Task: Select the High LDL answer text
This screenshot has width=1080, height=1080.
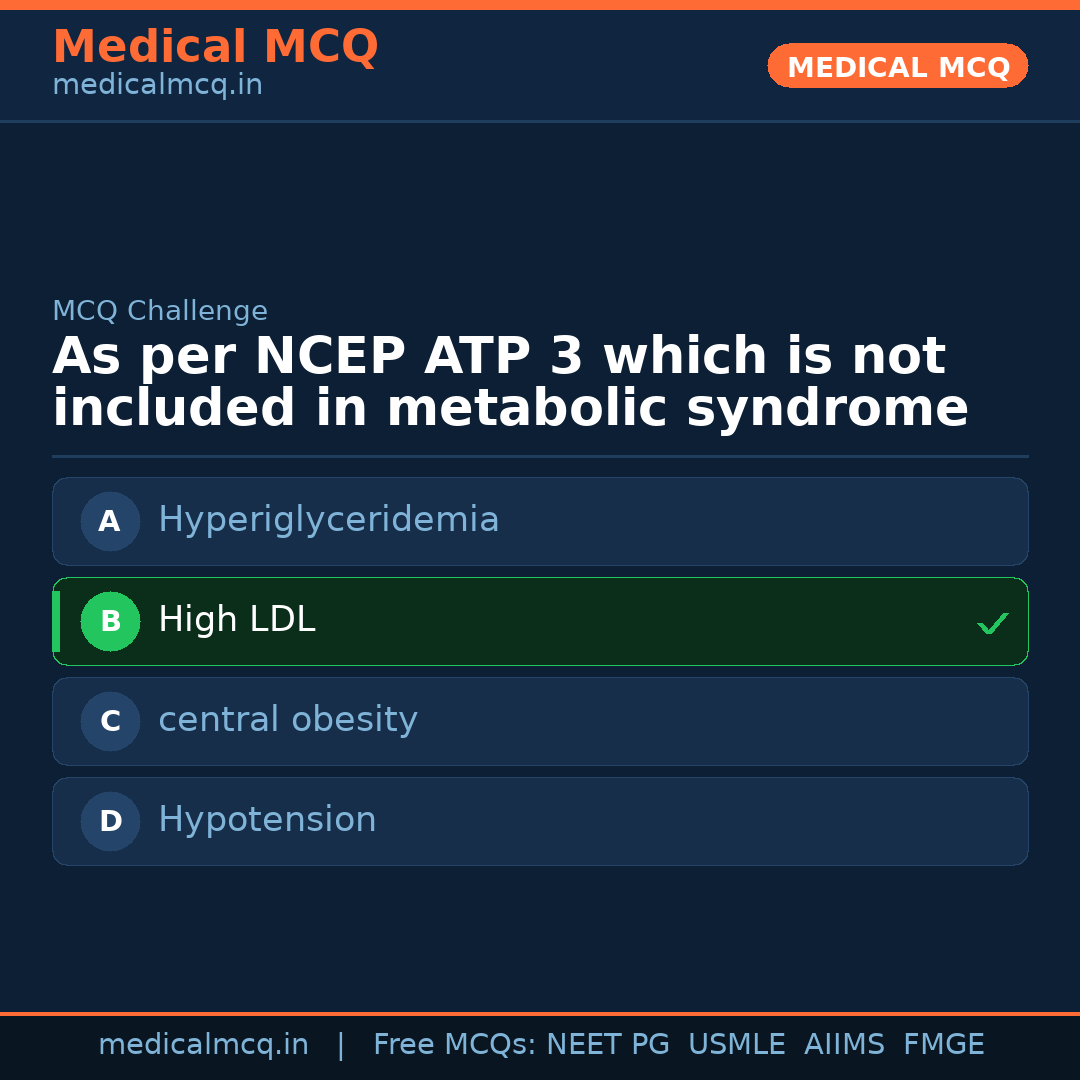Action: pos(236,620)
